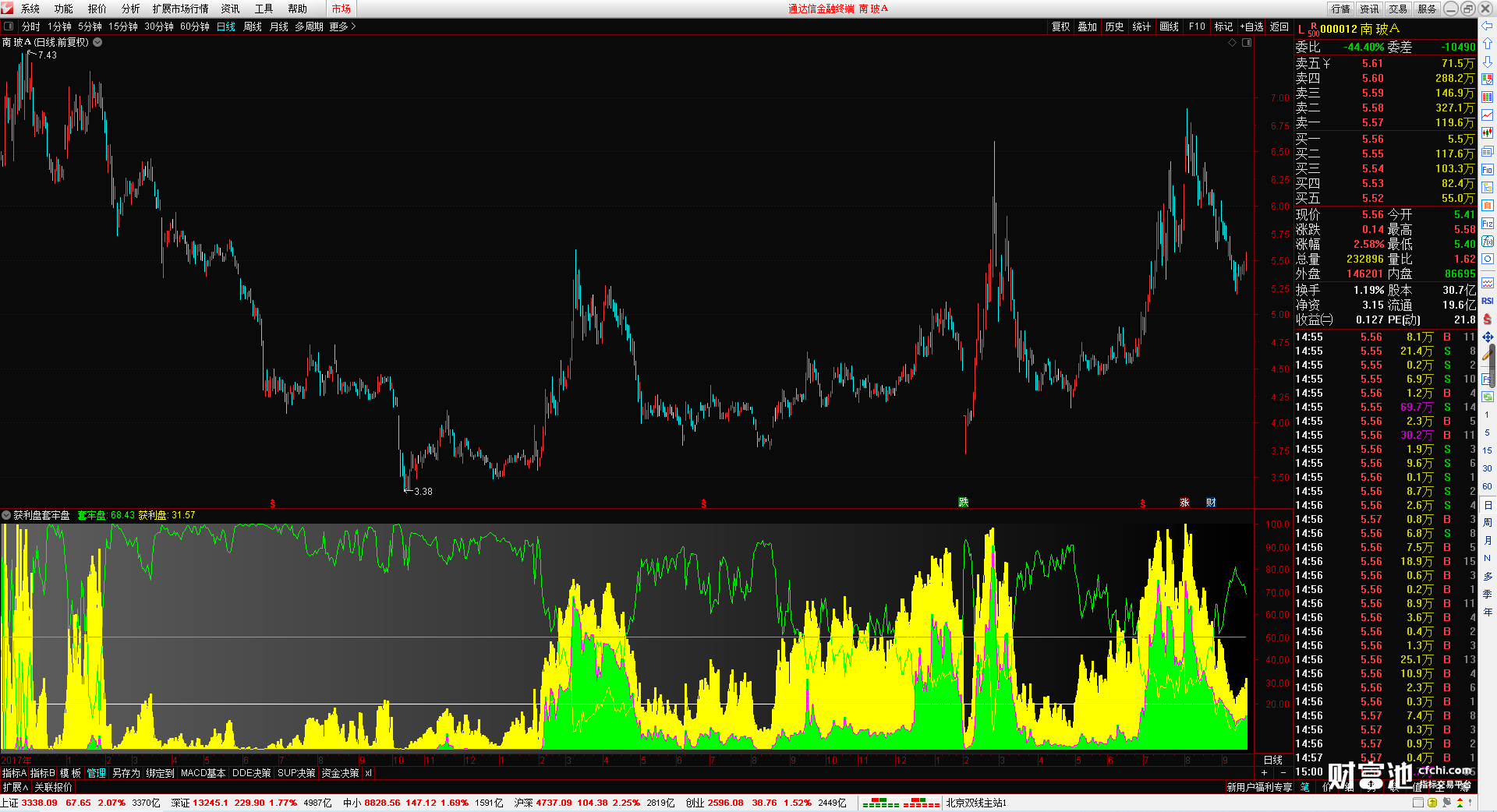The image size is (1497, 812).
Task: Open the 历史 history button
Action: [1115, 26]
